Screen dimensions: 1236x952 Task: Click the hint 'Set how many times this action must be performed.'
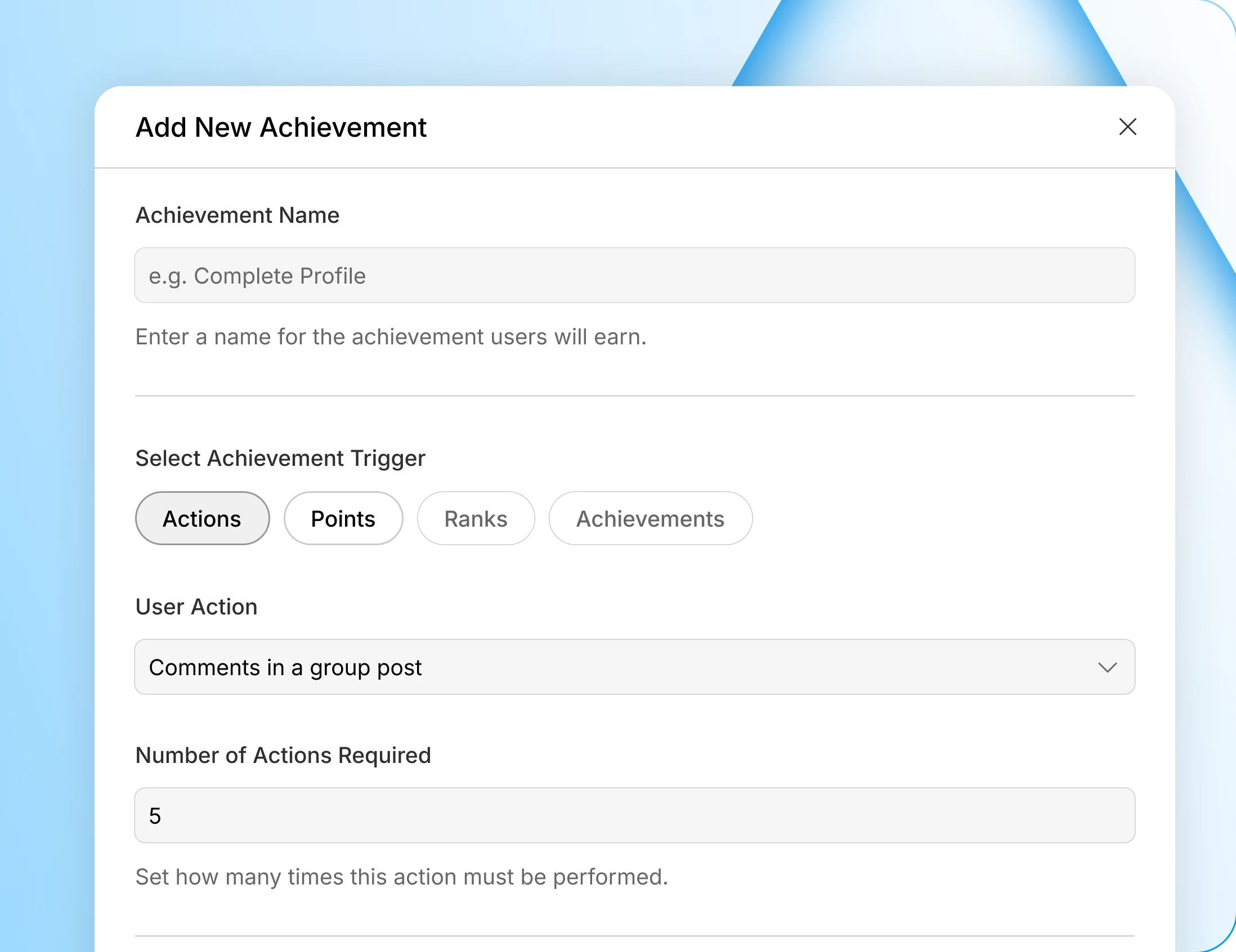402,877
